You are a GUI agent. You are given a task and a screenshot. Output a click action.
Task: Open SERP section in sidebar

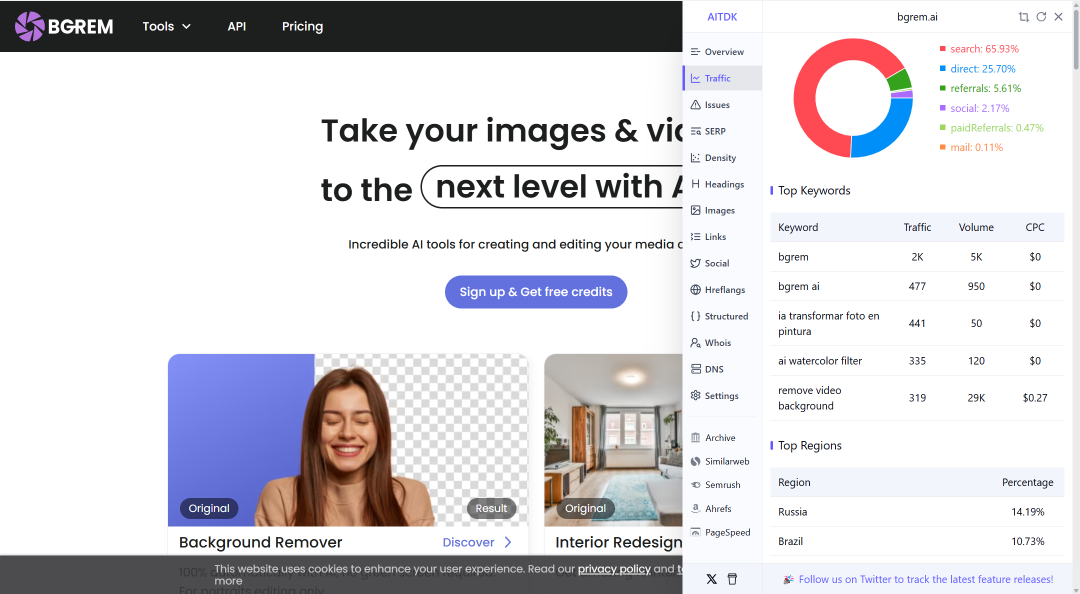(x=722, y=131)
